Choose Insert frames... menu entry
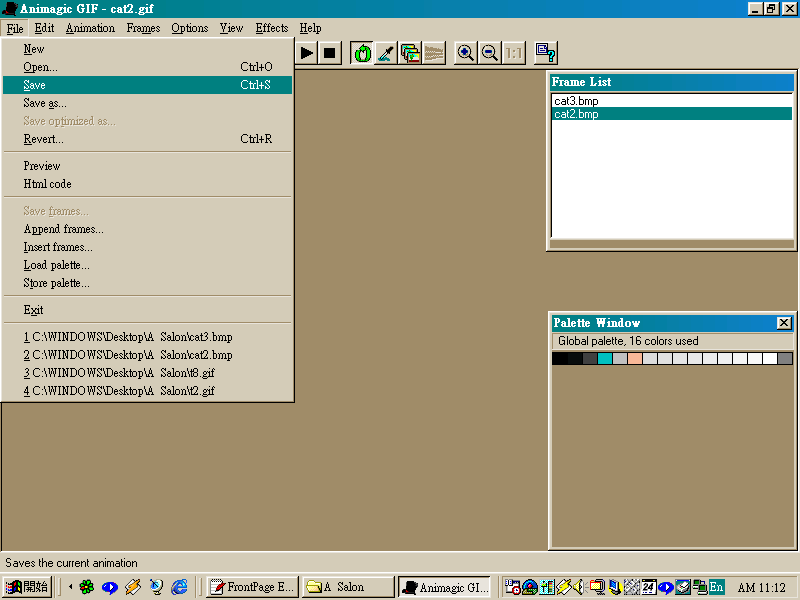 pos(147,247)
